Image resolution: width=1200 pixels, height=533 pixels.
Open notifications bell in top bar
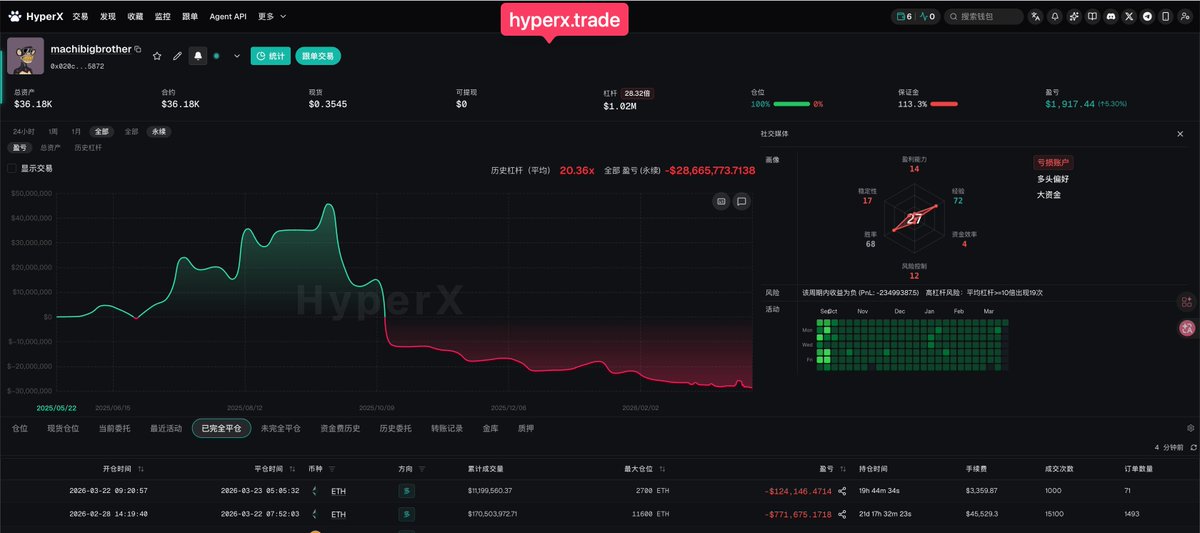click(x=1054, y=17)
